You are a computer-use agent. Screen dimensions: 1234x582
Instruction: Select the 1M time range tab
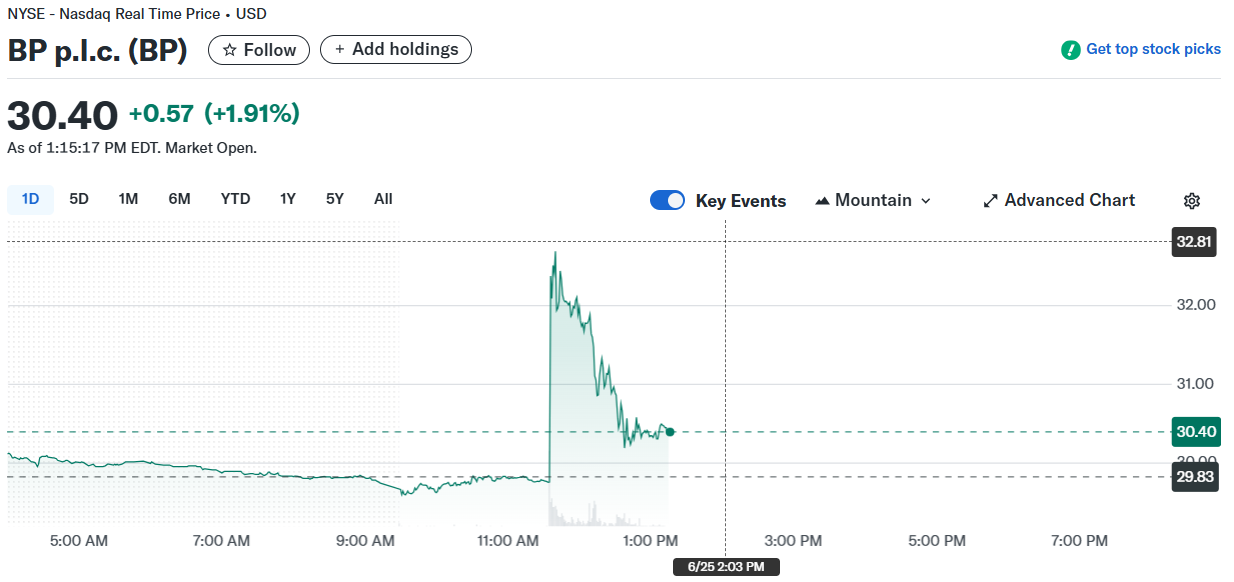click(128, 199)
